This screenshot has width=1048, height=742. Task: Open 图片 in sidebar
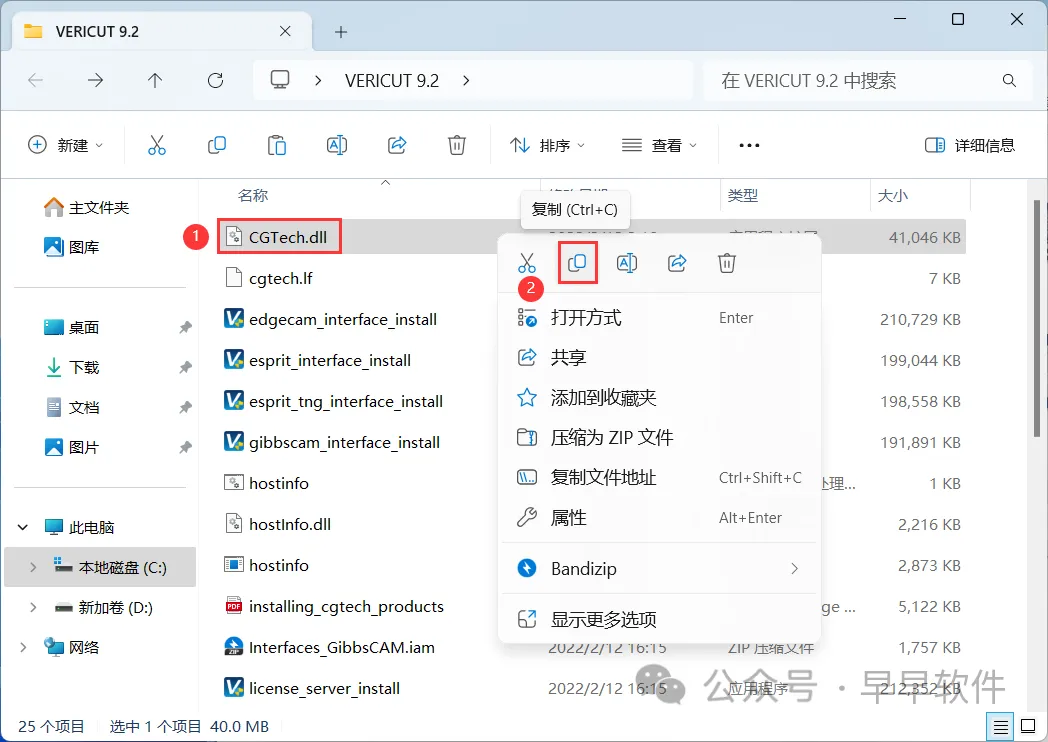pyautogui.click(x=72, y=447)
